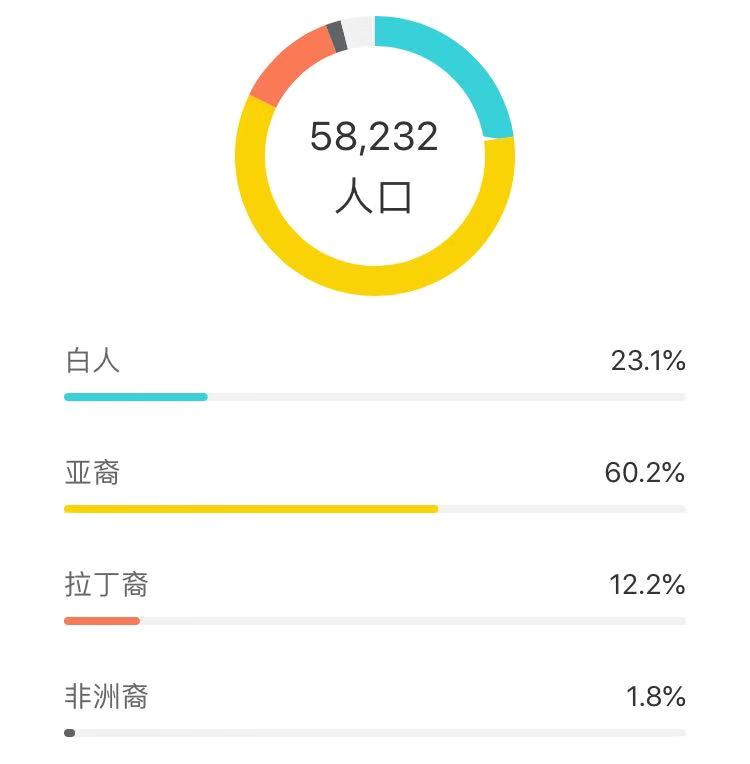This screenshot has height=764, width=750.
Task: Click the cyan 白人 progress bar
Action: (136, 397)
